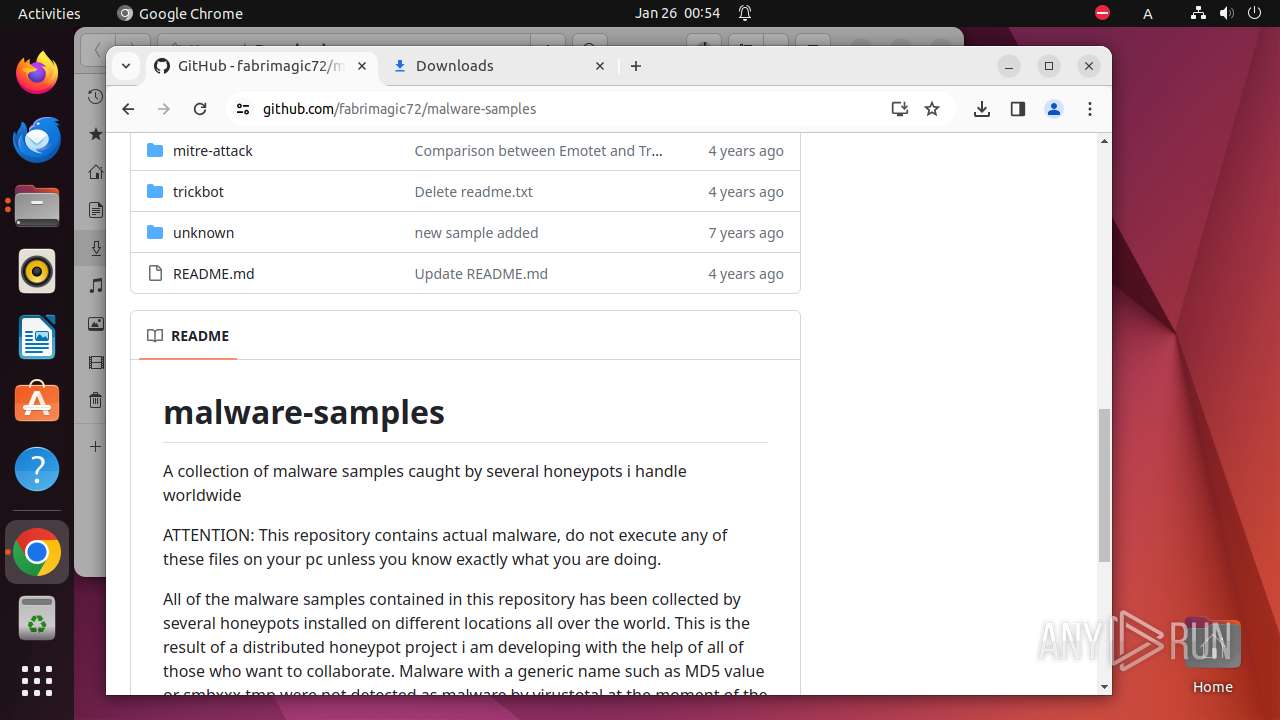This screenshot has width=1280, height=720.
Task: Close the GitHub tab
Action: coord(362,66)
